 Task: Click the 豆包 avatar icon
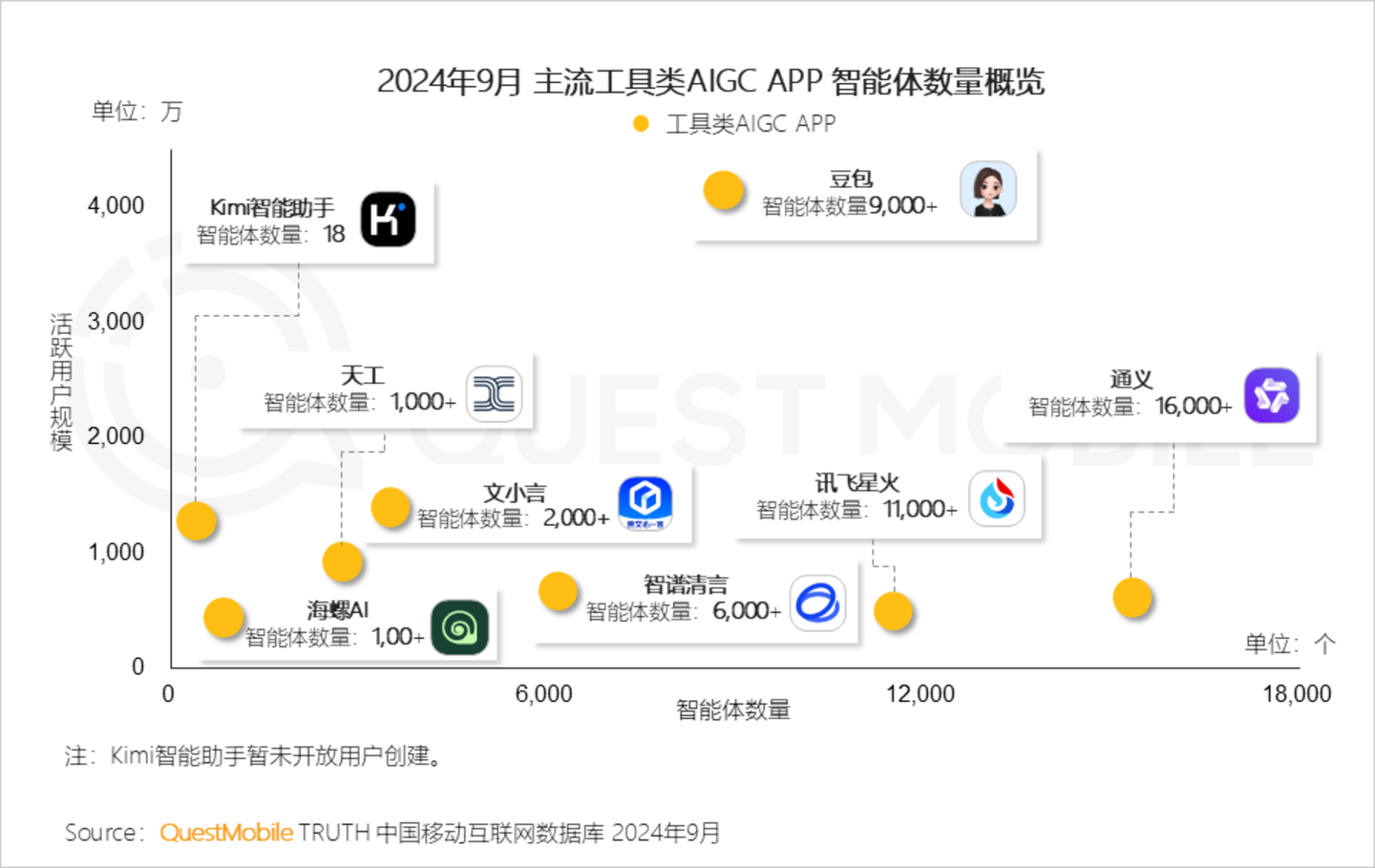987,189
